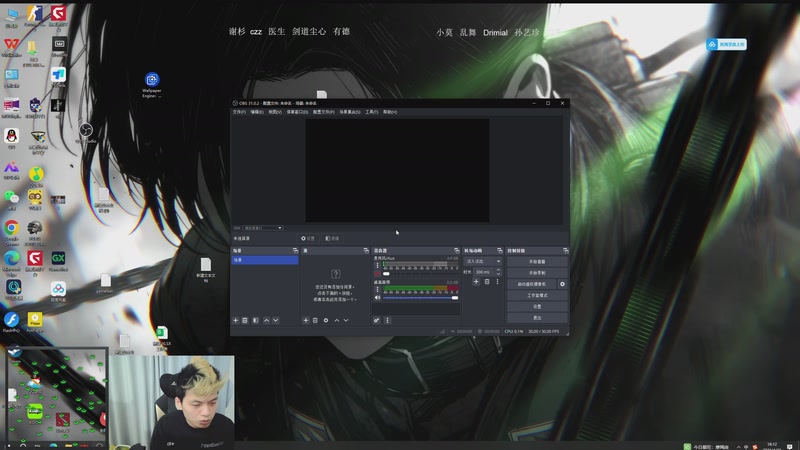This screenshot has height=450, width=800.
Task: Mute desktop audio speaker icon
Action: (x=378, y=297)
